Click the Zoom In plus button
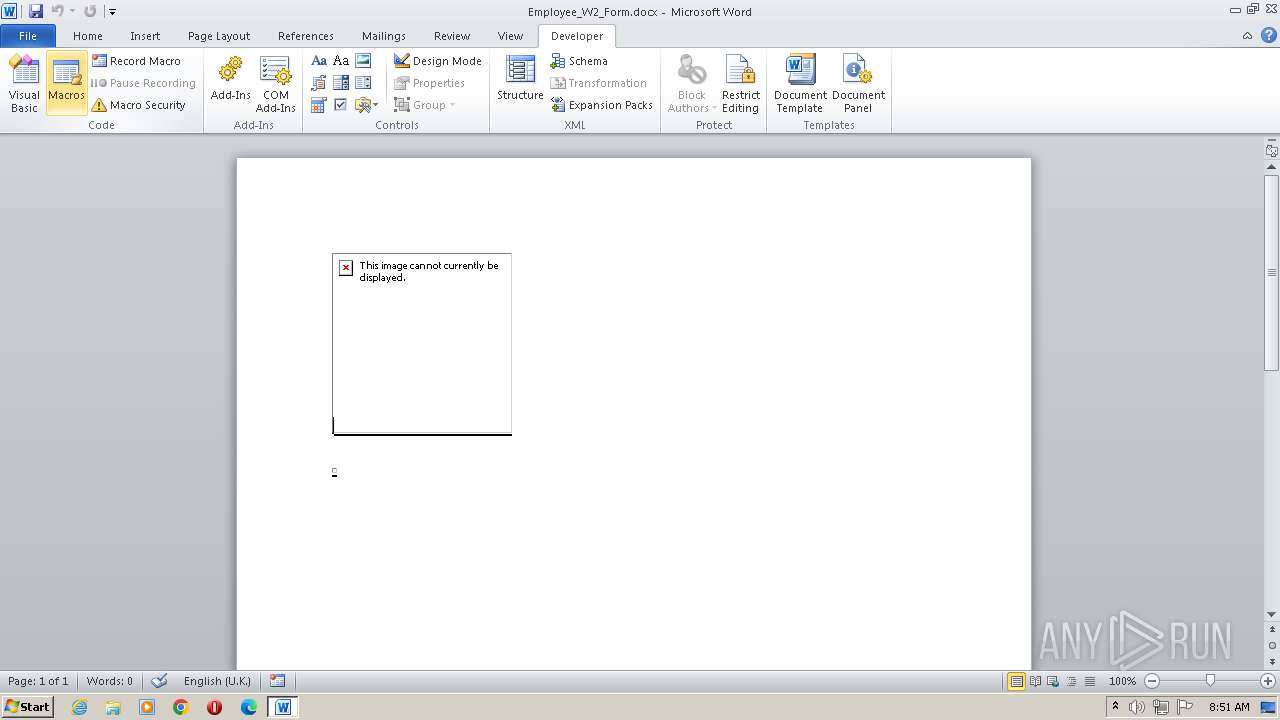 tap(1268, 681)
